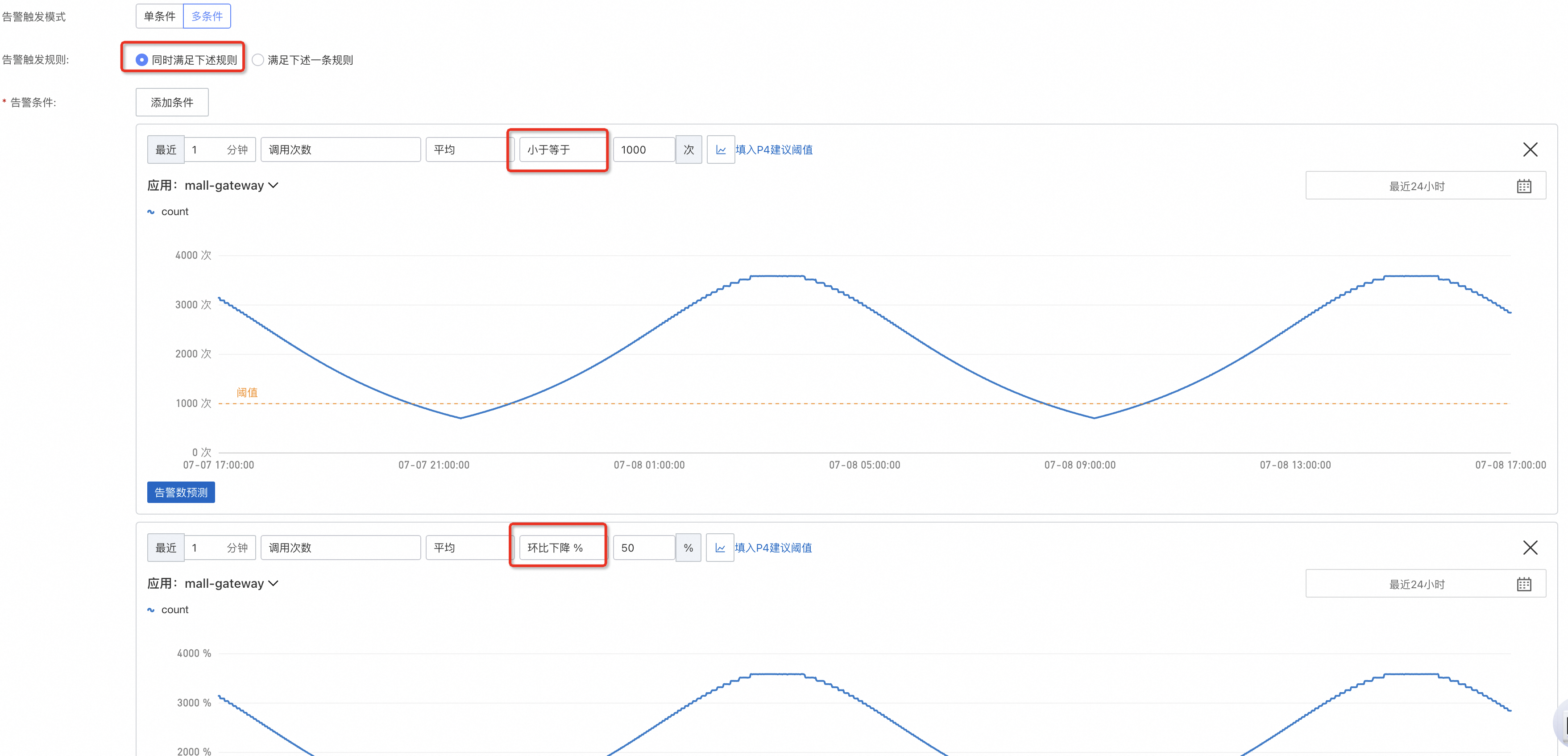Click 最近 label in second condition
Screen dimensions: 1568x756
click(x=166, y=548)
